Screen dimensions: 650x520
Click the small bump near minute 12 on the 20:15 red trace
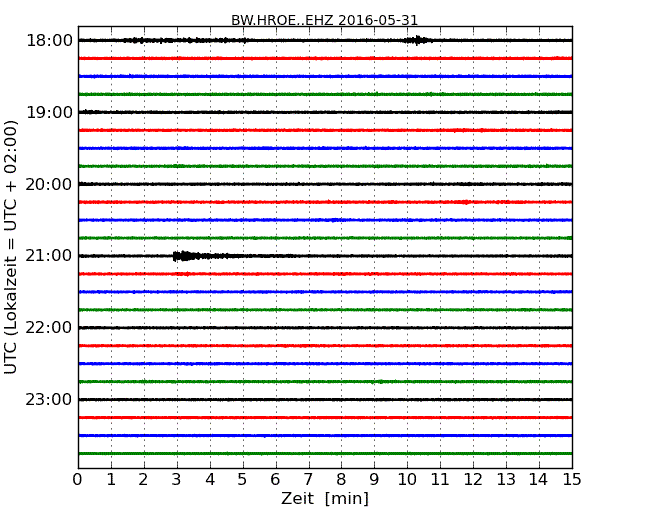(465, 202)
